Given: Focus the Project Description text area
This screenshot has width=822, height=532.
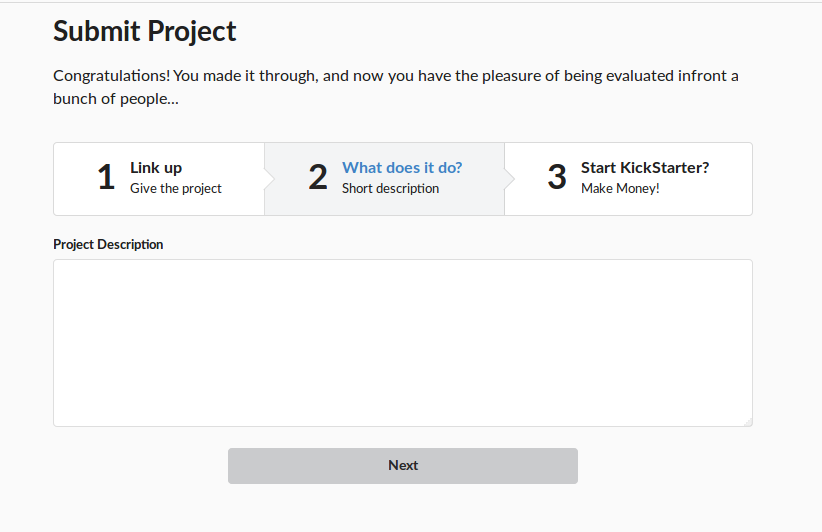Looking at the screenshot, I should coord(402,342).
